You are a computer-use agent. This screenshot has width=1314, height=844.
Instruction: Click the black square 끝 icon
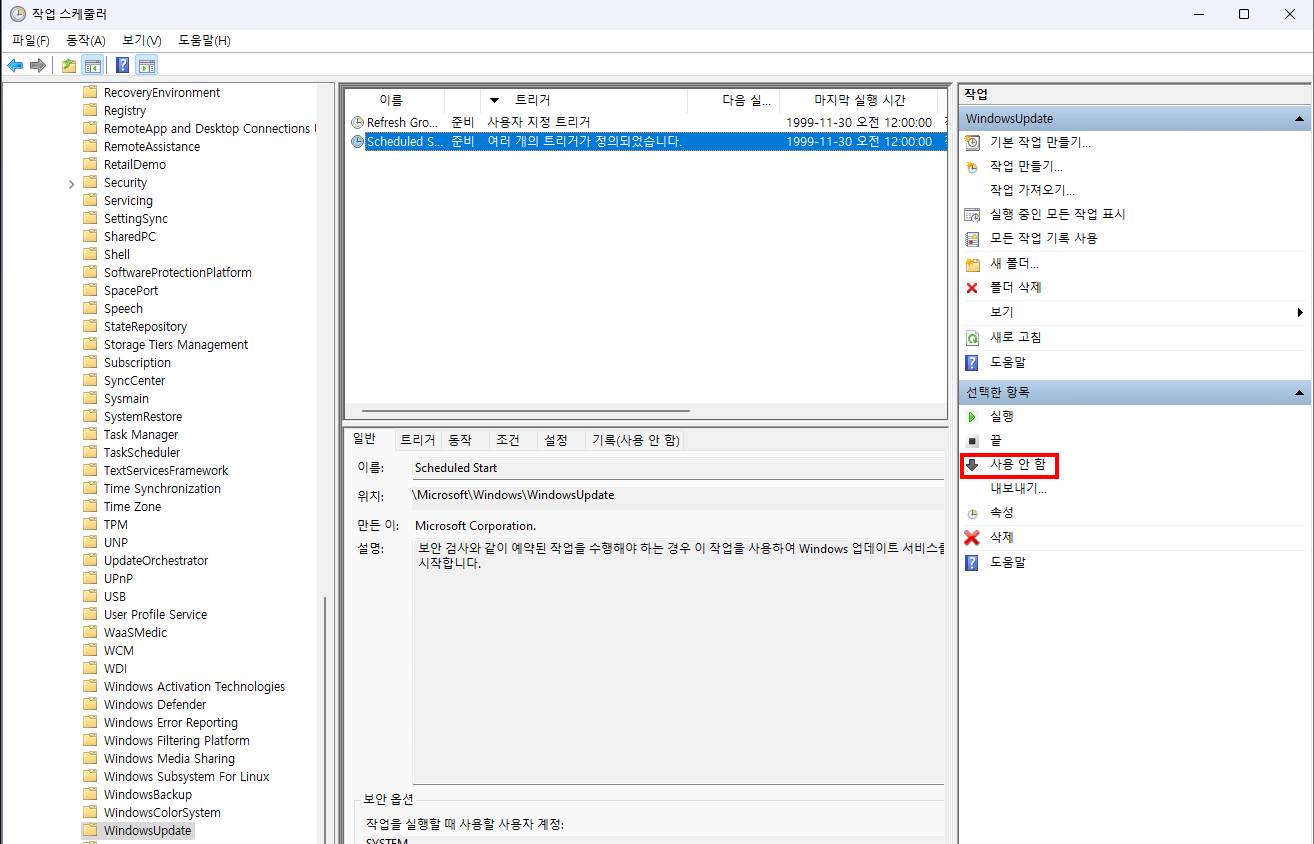(x=972, y=441)
